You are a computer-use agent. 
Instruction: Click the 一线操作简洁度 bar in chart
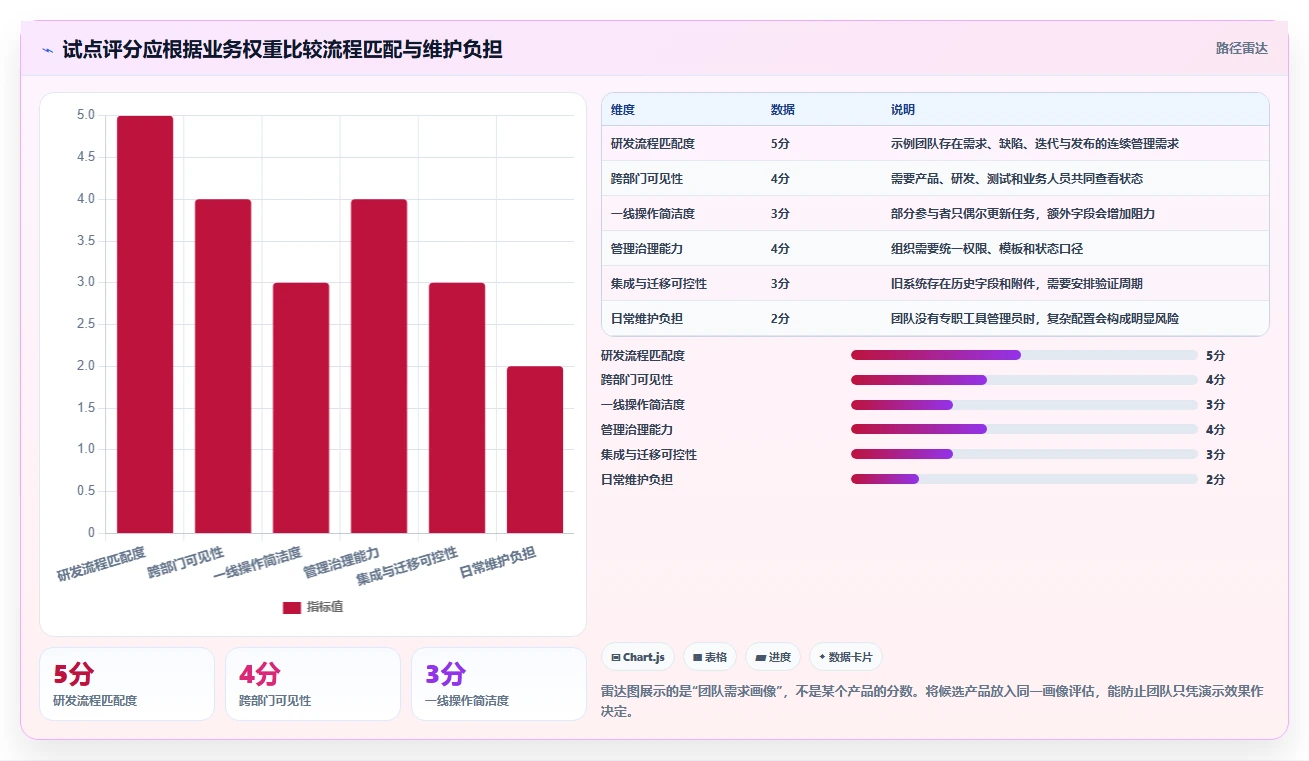[301, 408]
